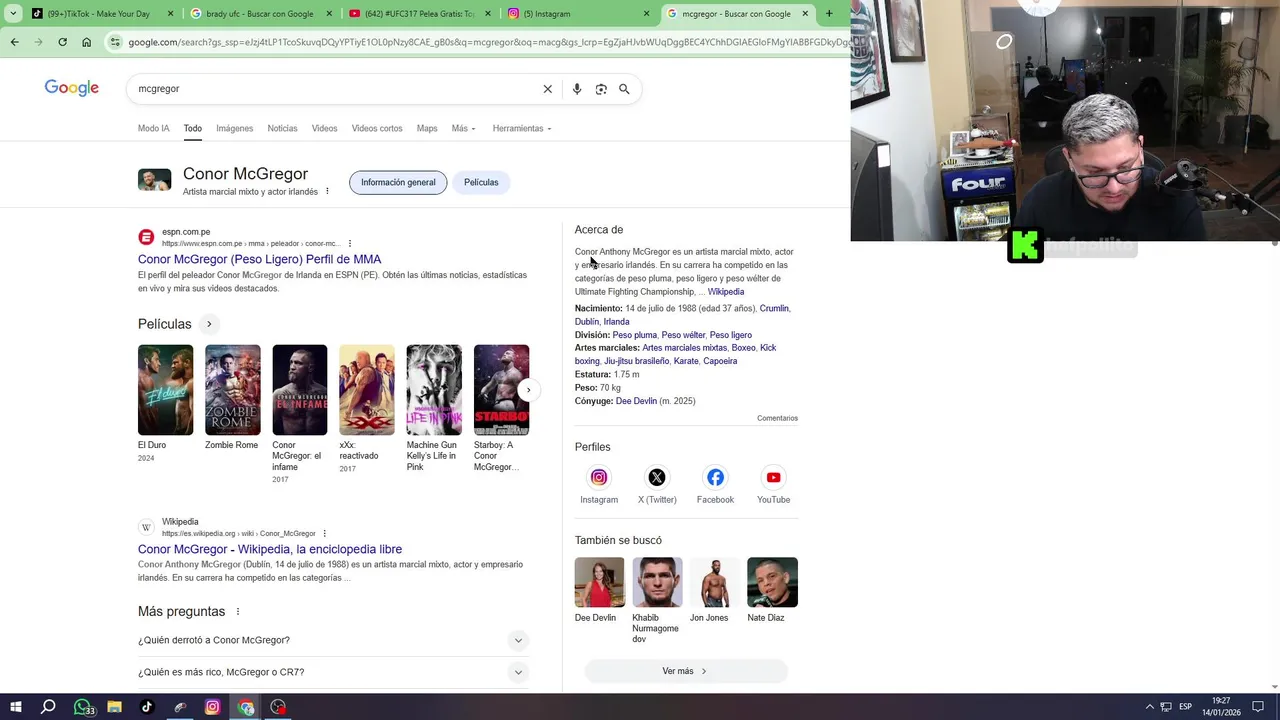Open options beside Conor McGregor subtitle
Viewport: 1280px width, 720px height.
coord(326,191)
